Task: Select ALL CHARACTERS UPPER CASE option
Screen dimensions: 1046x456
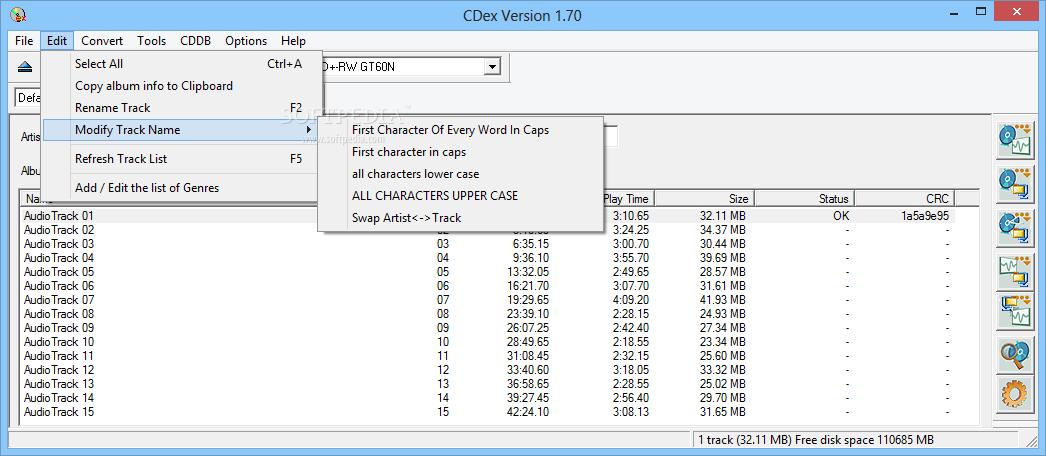Action: pyautogui.click(x=461, y=196)
